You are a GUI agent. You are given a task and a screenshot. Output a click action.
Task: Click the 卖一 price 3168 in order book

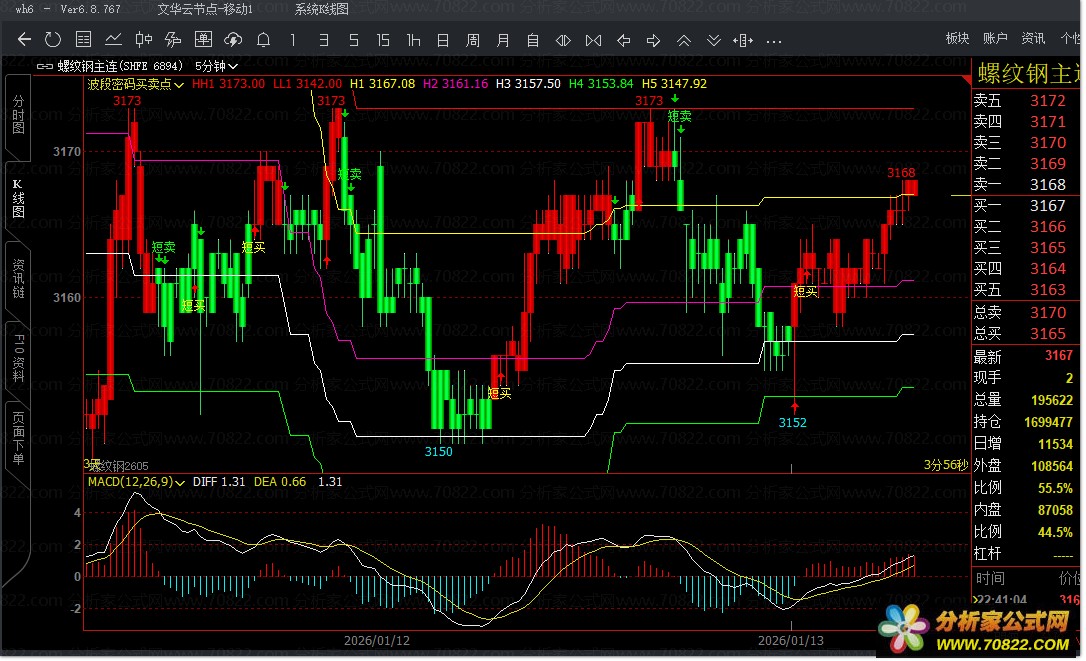(x=1047, y=184)
